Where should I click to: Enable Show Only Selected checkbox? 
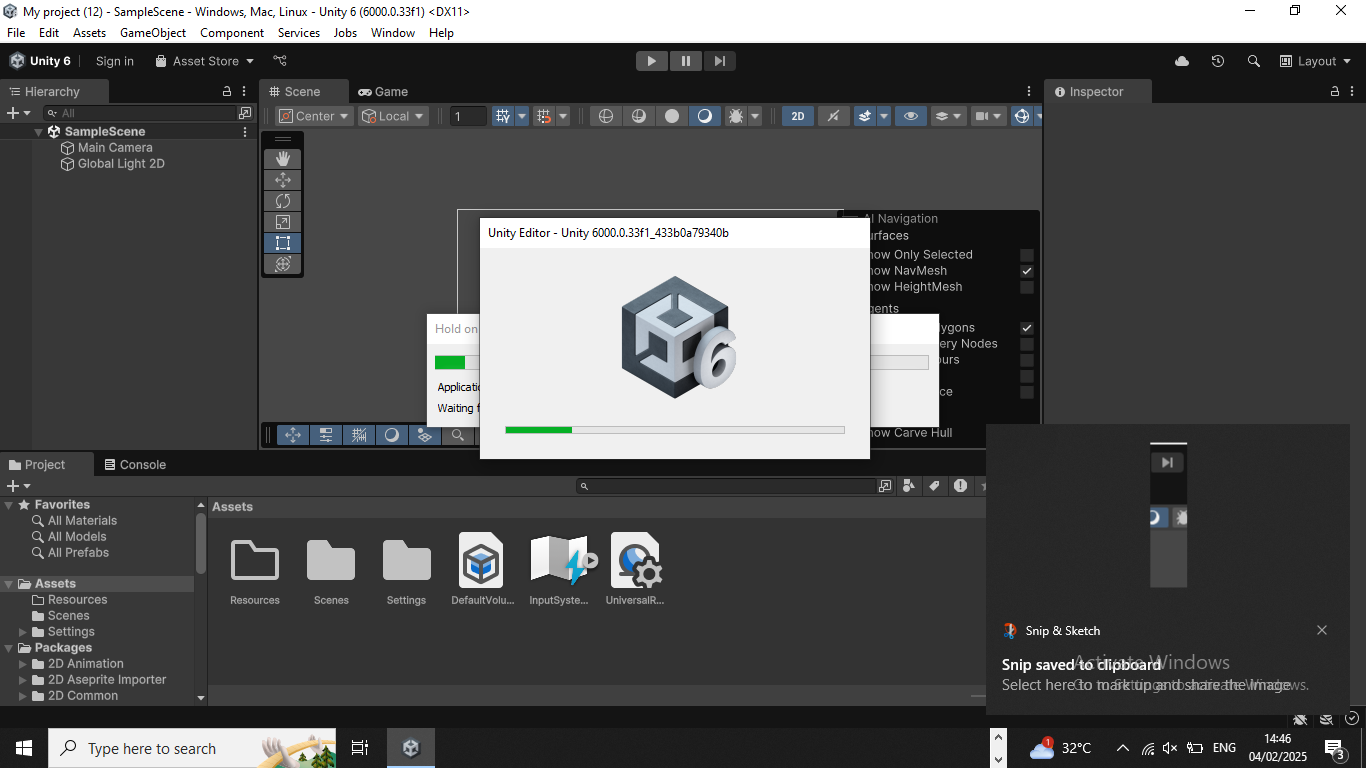point(1026,255)
